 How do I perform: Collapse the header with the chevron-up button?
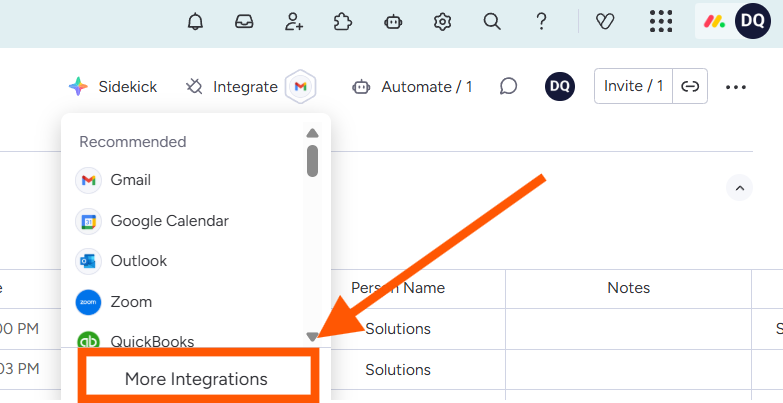[x=739, y=188]
